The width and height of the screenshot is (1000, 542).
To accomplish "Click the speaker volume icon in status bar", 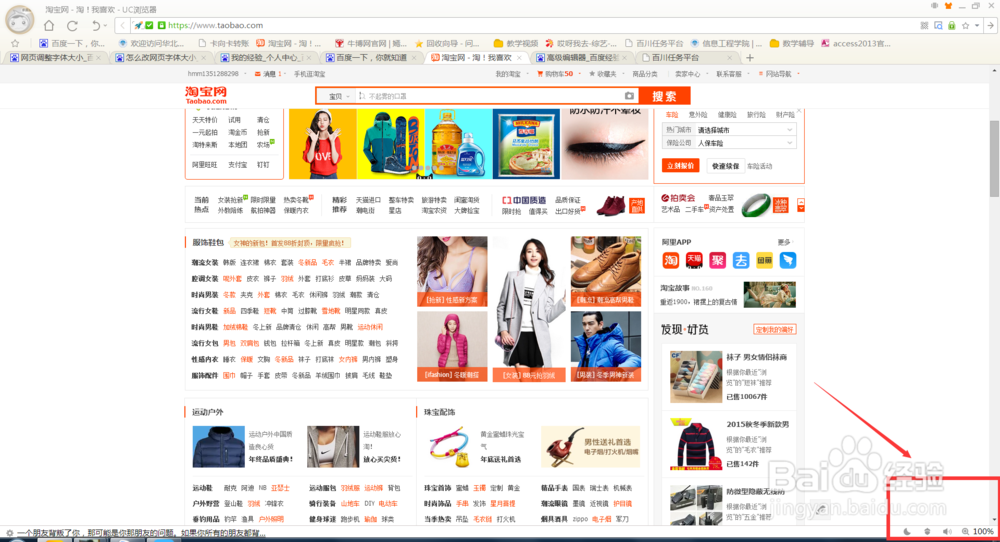I will 947,531.
